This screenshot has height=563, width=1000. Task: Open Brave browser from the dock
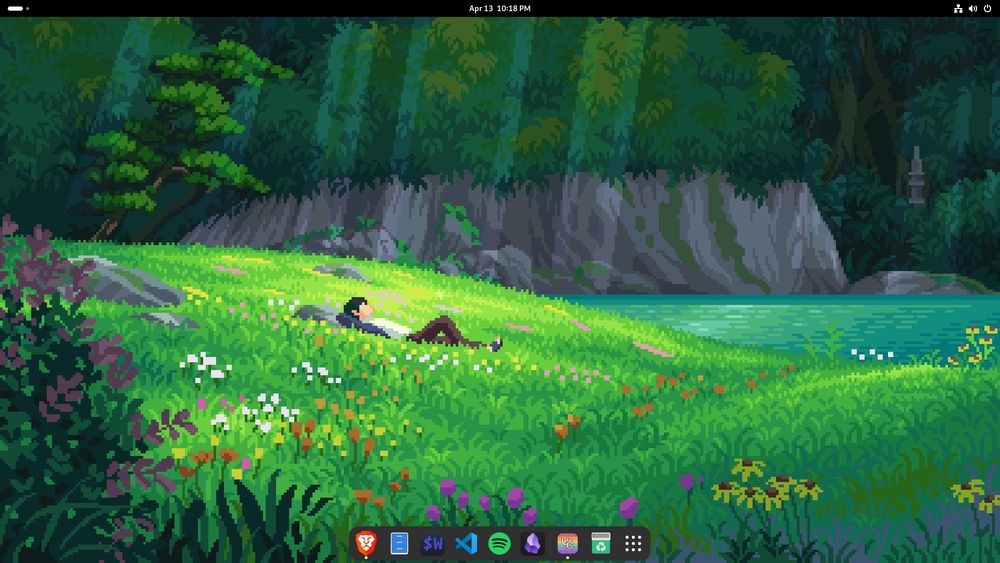pyautogui.click(x=366, y=543)
